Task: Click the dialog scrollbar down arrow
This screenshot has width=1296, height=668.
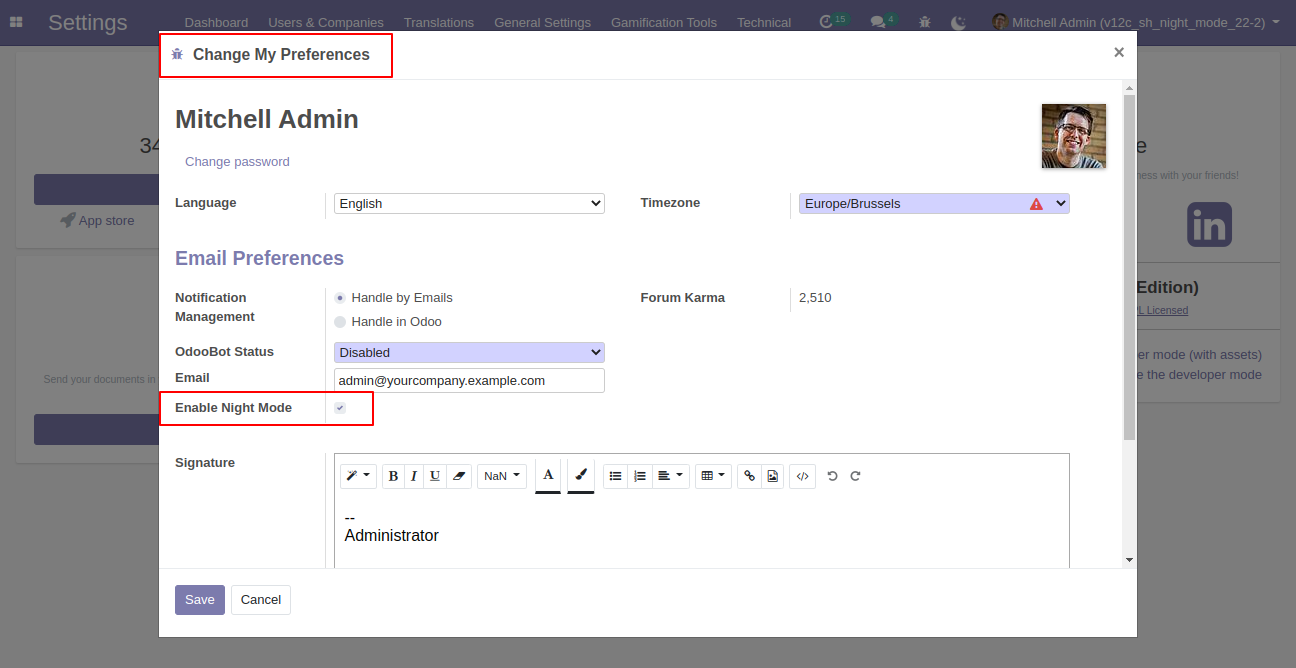Action: click(1129, 560)
